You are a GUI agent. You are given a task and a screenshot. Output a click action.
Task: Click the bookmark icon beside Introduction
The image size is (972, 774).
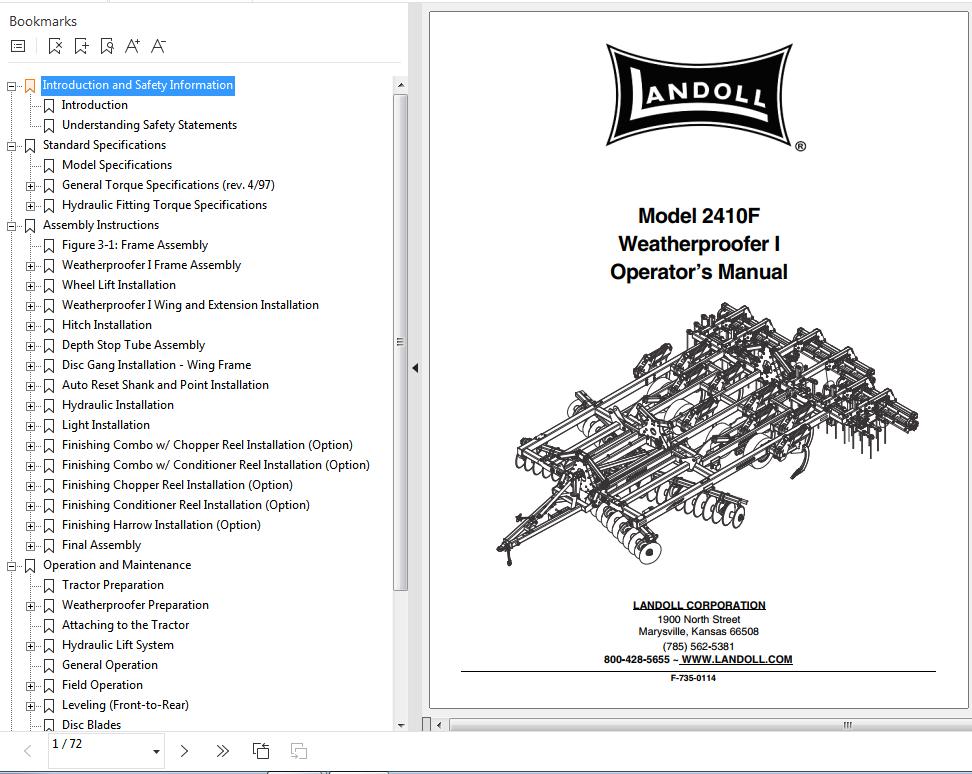tap(49, 106)
